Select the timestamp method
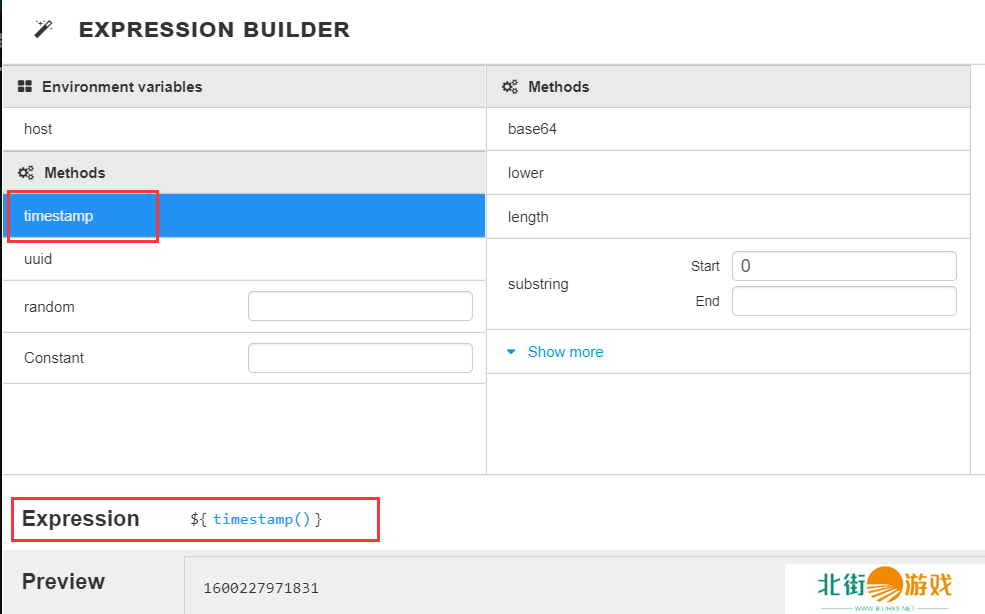985x614 pixels. pyautogui.click(x=59, y=216)
